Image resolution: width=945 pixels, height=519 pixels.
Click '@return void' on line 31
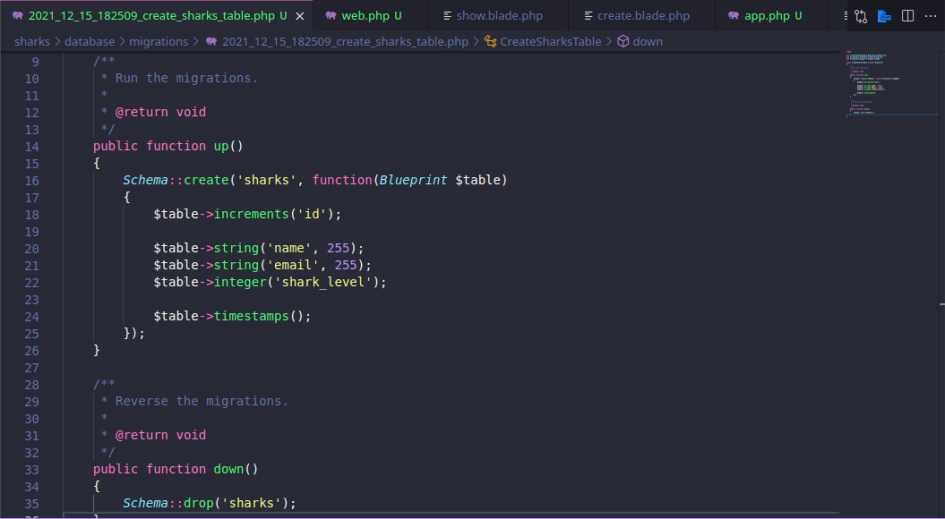(160, 435)
